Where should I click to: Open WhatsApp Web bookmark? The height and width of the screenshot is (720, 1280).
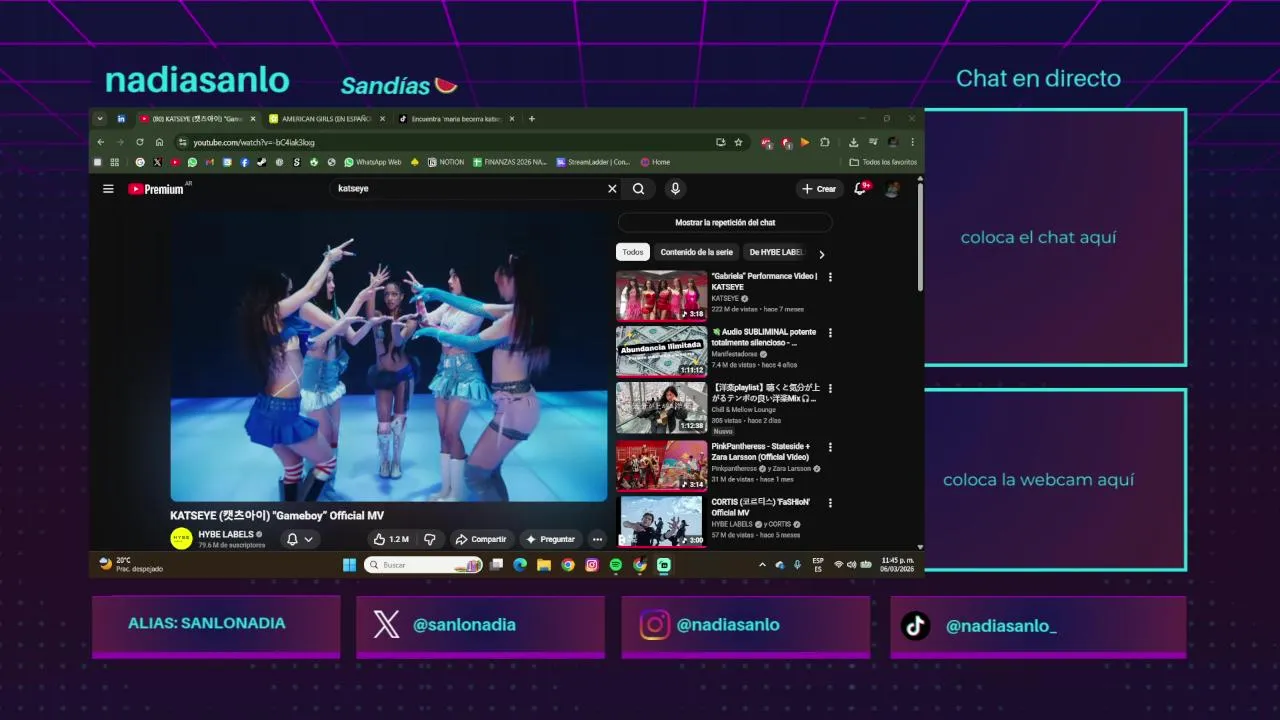tap(372, 162)
